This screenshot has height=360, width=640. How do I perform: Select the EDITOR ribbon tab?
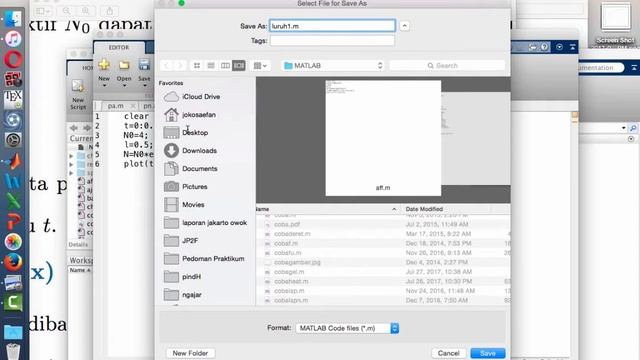click(119, 47)
